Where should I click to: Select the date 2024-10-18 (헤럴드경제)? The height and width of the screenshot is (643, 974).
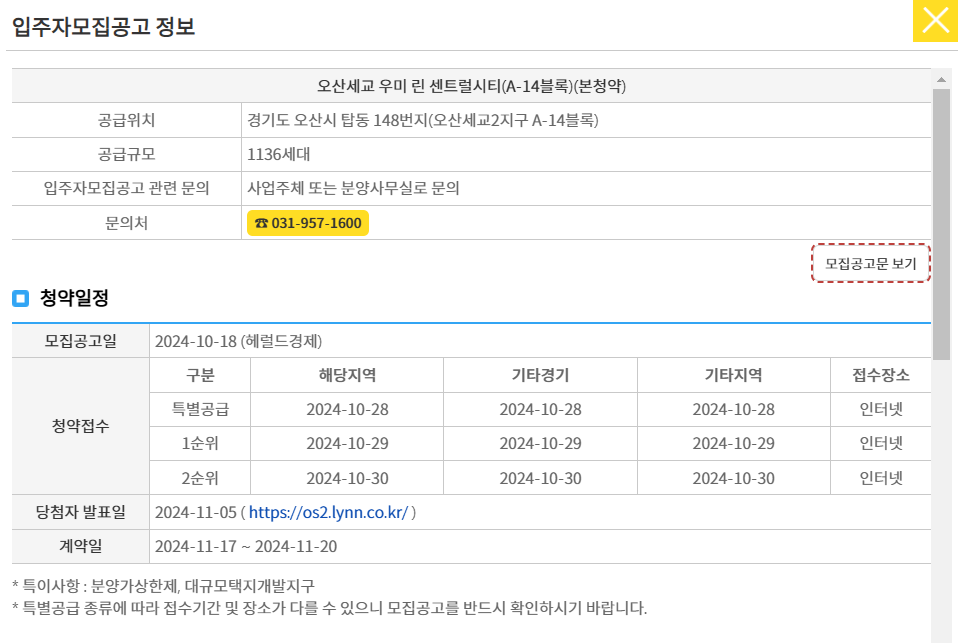coord(239,341)
